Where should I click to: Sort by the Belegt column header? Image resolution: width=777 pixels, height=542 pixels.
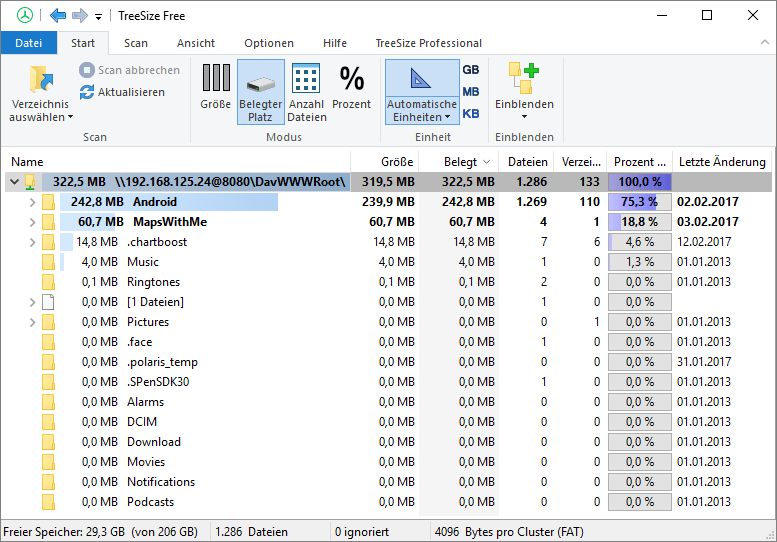[460, 162]
